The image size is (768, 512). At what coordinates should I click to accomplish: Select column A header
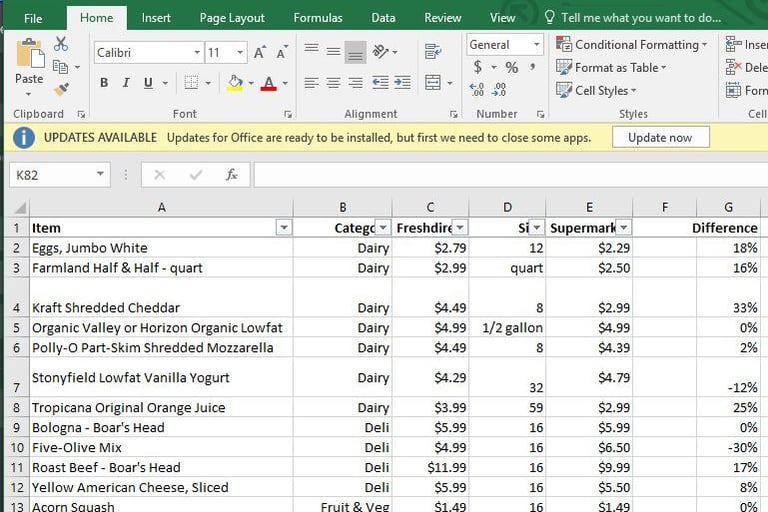(161, 208)
